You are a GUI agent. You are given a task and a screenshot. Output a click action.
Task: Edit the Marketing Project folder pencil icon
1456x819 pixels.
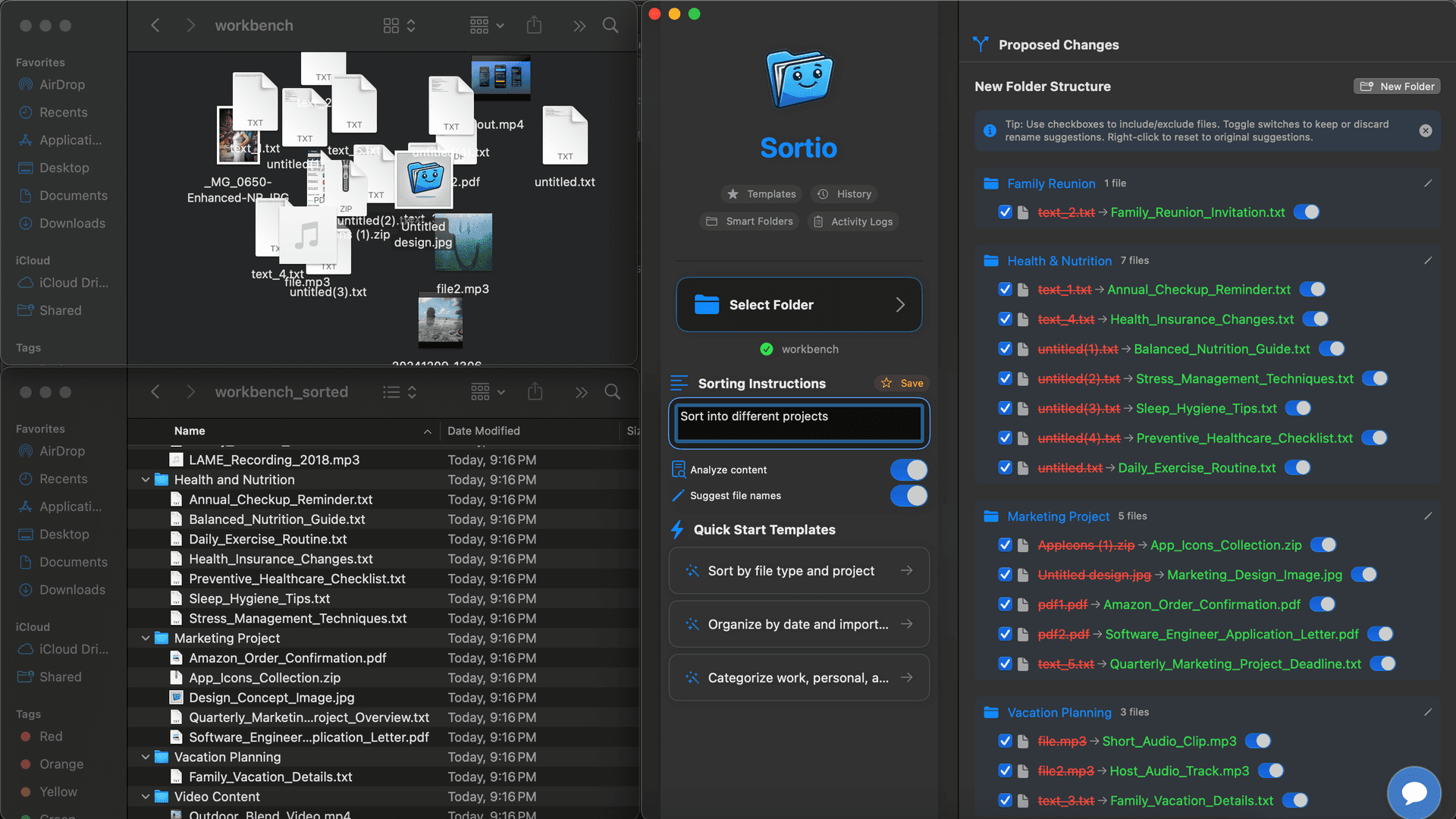(1428, 516)
